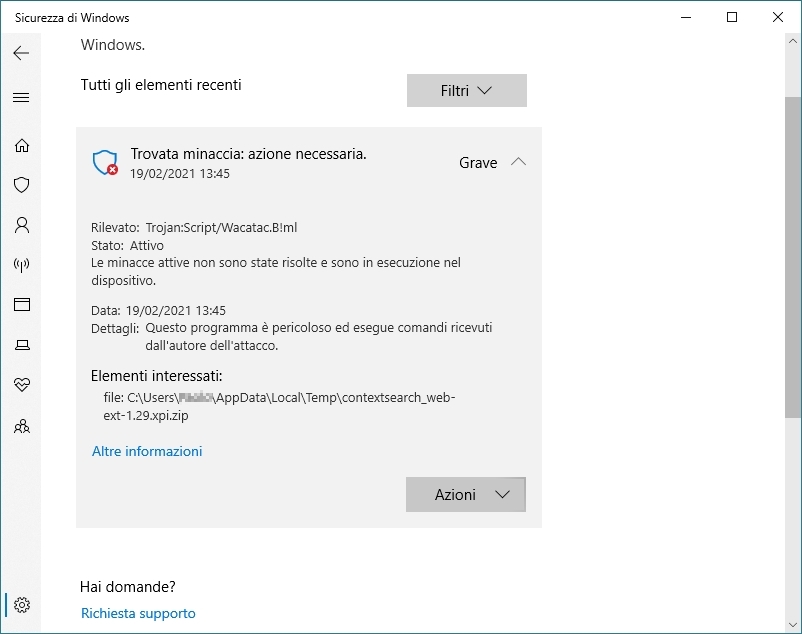Open the Home page icon
The height and width of the screenshot is (634, 802).
(x=21, y=145)
